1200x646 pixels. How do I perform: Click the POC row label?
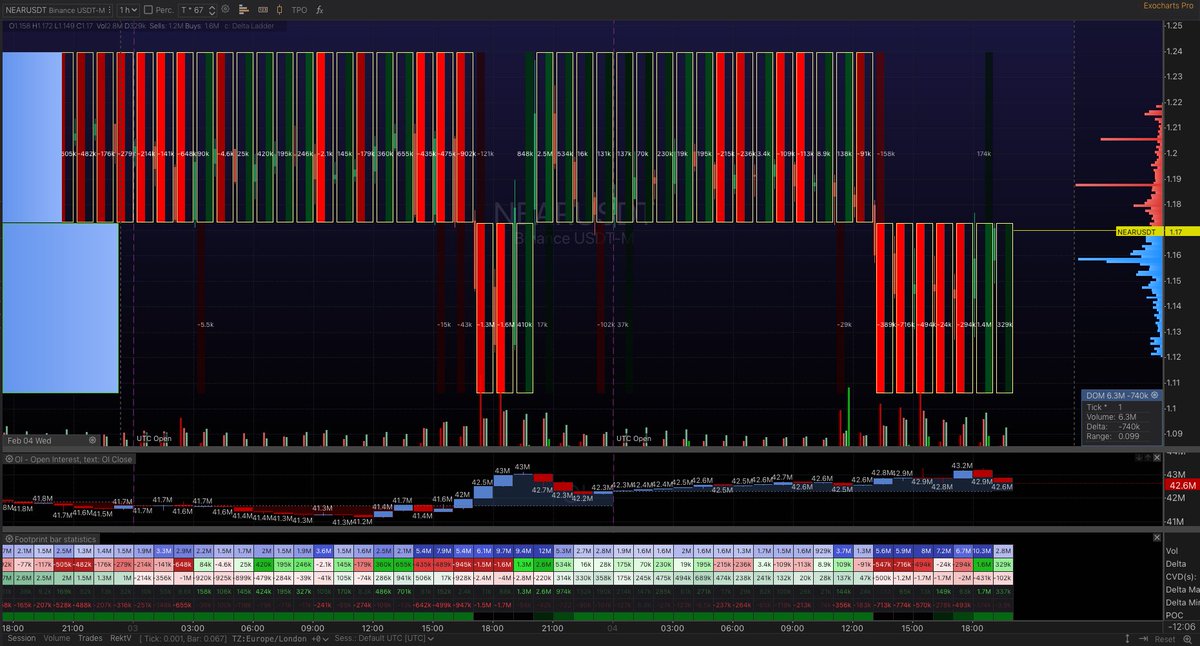pos(1174,615)
